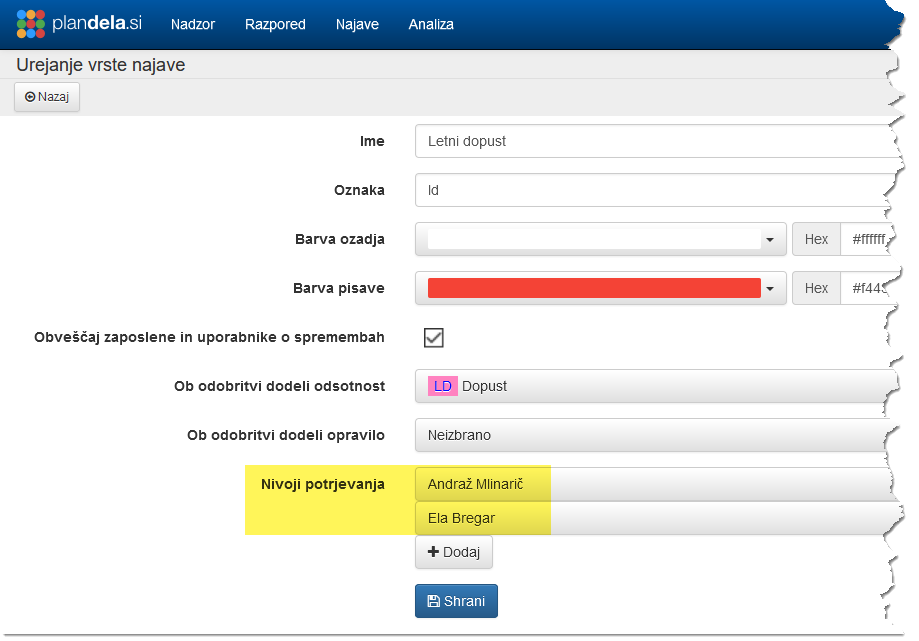Click the pink LD absence badge
Screen dimensions: 919x641
[x=442, y=386]
